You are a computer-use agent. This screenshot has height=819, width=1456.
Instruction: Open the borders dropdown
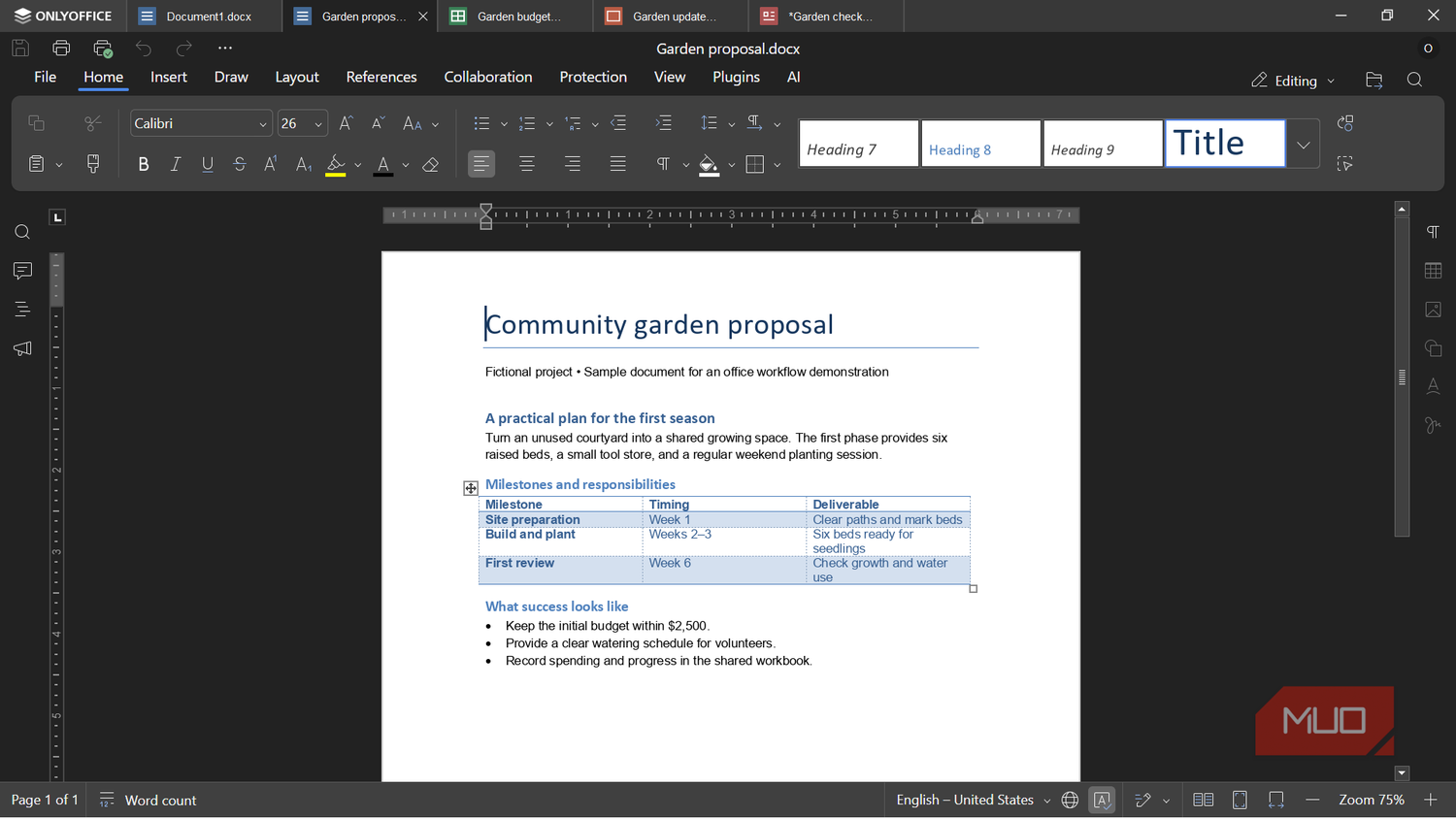777,165
